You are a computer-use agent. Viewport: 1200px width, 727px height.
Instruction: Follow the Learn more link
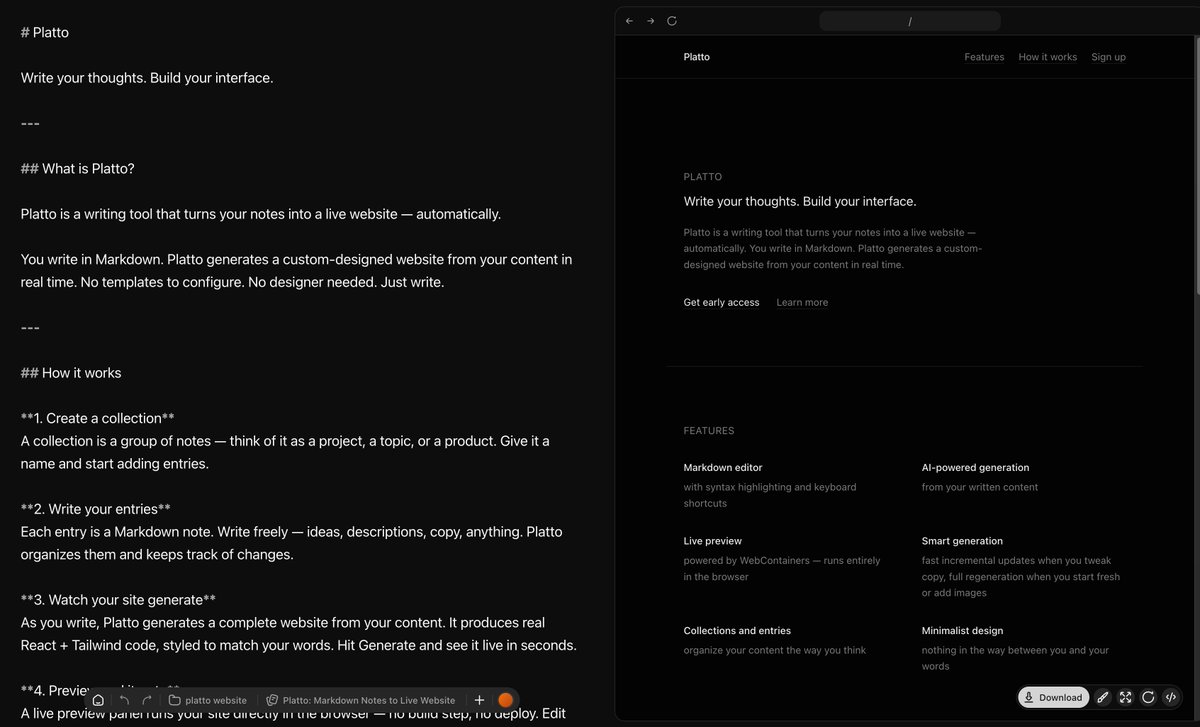click(802, 302)
